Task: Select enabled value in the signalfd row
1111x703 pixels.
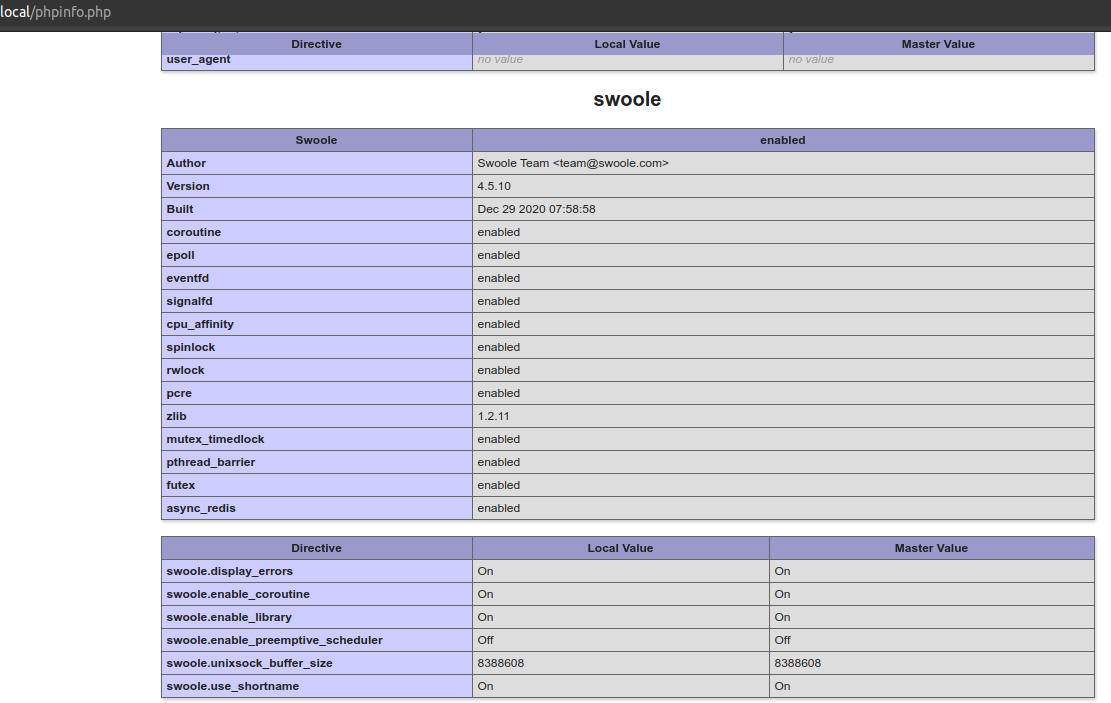Action: (x=499, y=301)
